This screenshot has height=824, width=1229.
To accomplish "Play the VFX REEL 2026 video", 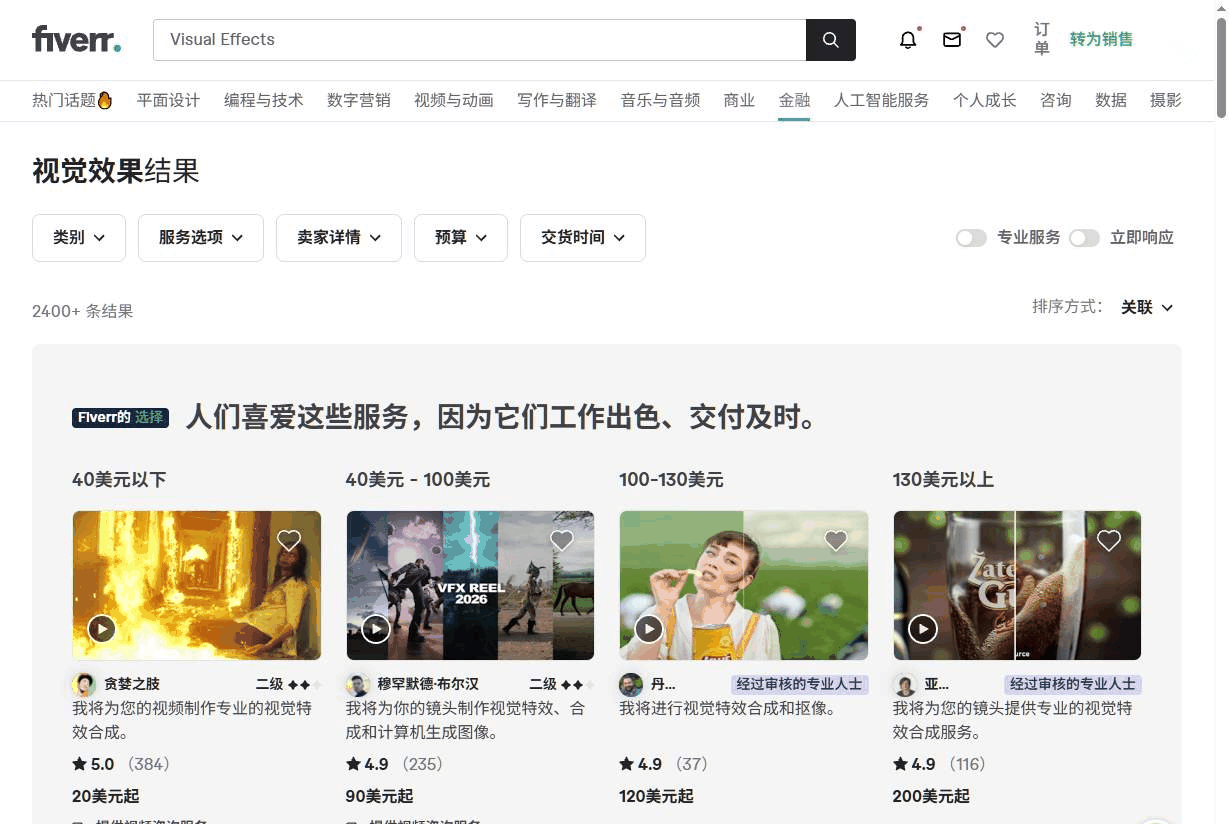I will point(376,629).
